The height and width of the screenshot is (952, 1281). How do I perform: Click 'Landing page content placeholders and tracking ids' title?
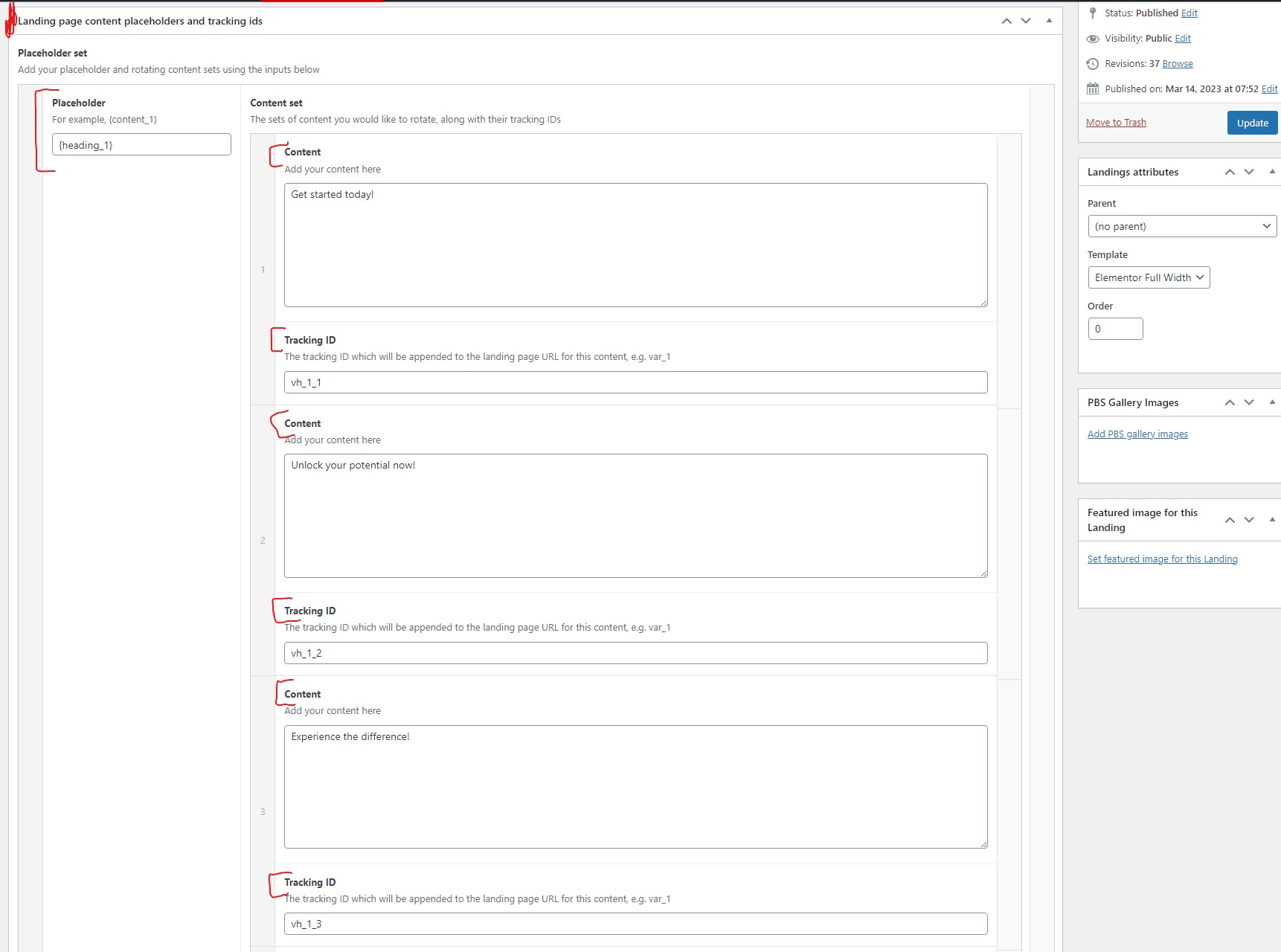(x=140, y=21)
